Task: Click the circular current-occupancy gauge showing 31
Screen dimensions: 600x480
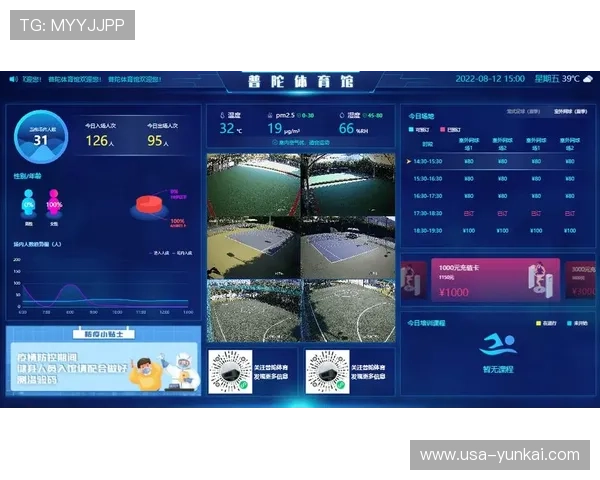Action: coord(41,137)
